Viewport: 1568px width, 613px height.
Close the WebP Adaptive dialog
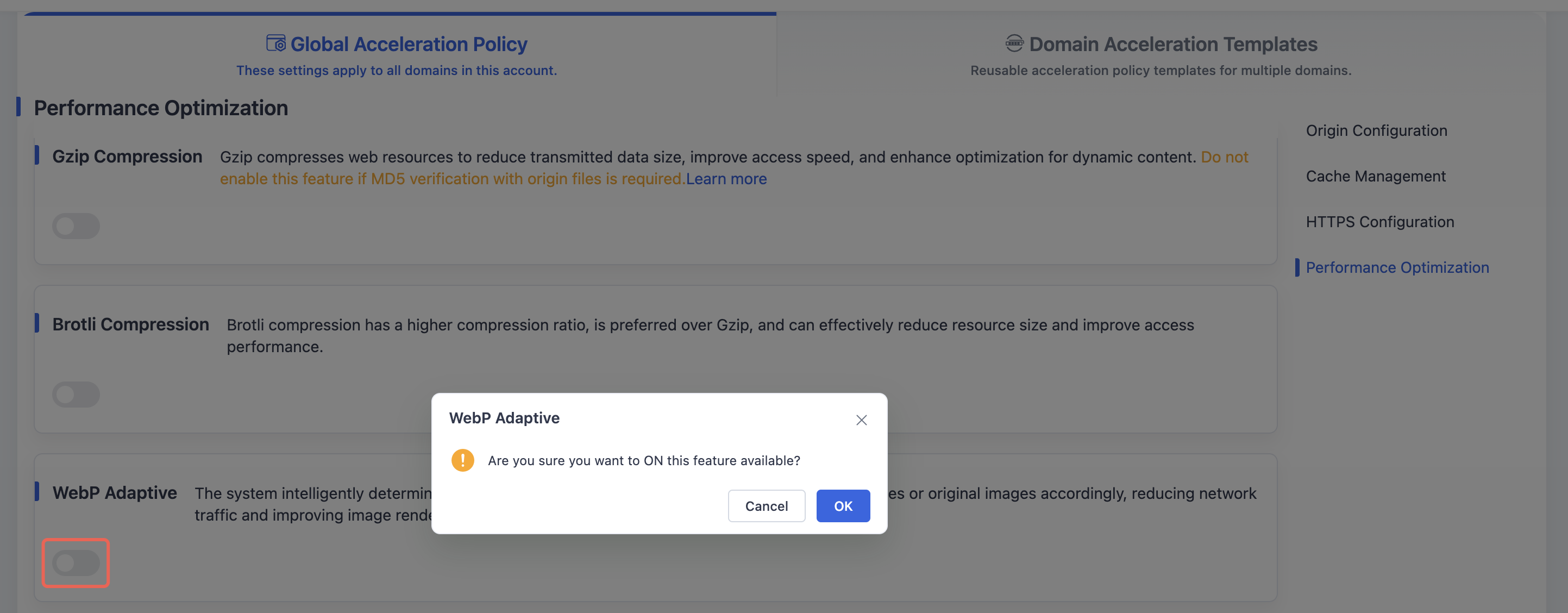pos(861,420)
